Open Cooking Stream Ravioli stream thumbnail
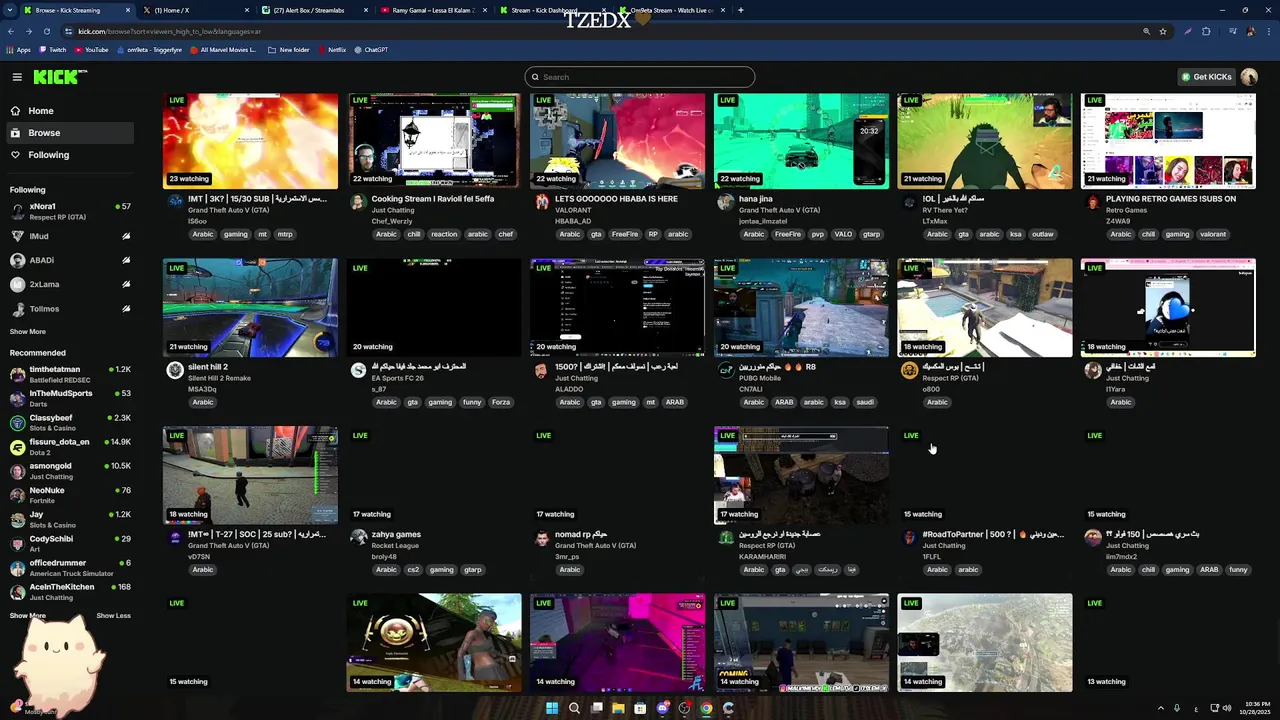The width and height of the screenshot is (1280, 720). point(434,141)
